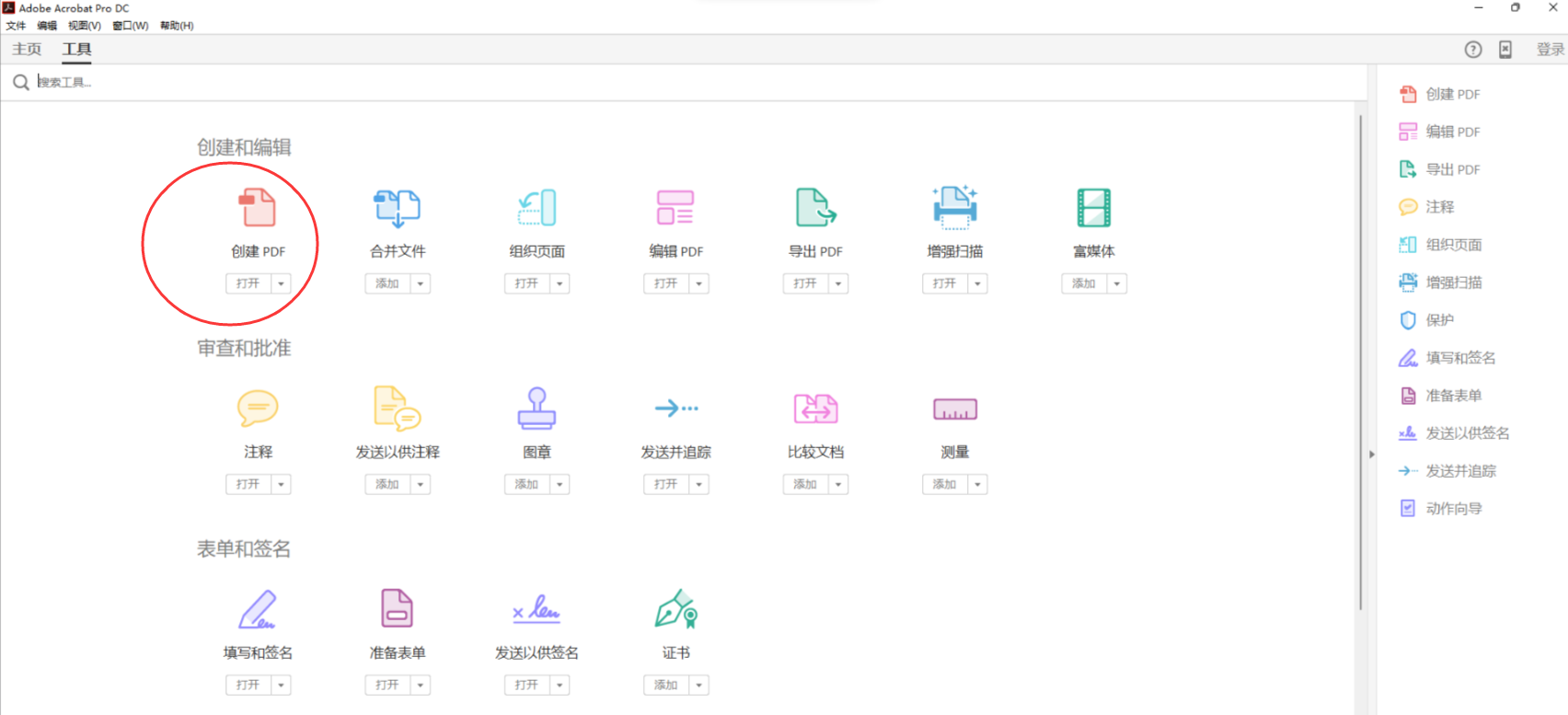Select 编辑 PDF in right sidebar
Screen dimensions: 1568x715
click(x=1440, y=132)
